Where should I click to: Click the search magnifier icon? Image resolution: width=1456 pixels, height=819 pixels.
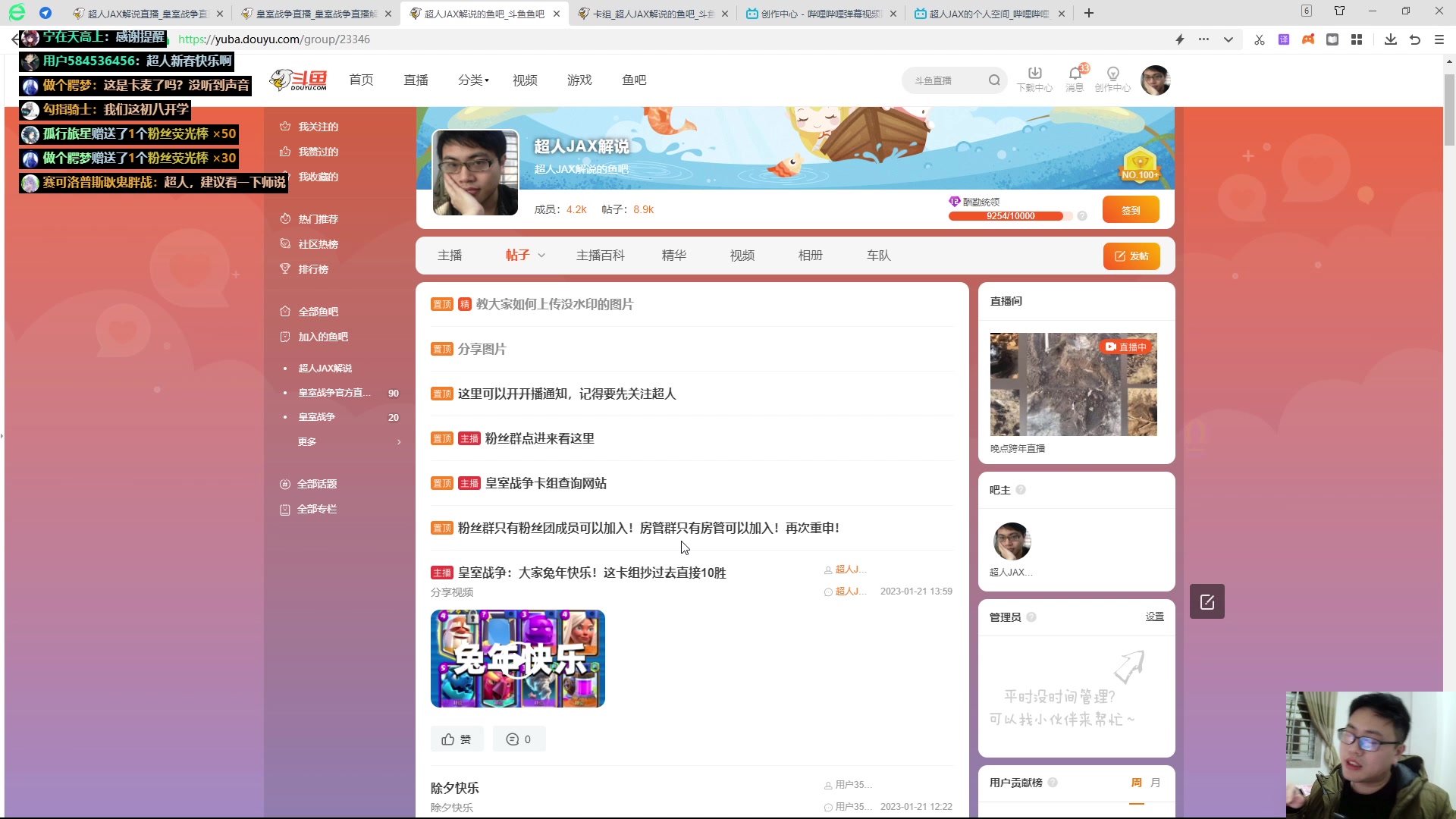[994, 80]
